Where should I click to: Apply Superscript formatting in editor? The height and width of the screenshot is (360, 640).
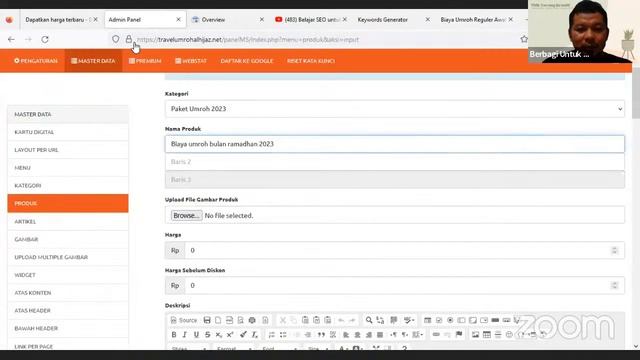click(x=230, y=335)
